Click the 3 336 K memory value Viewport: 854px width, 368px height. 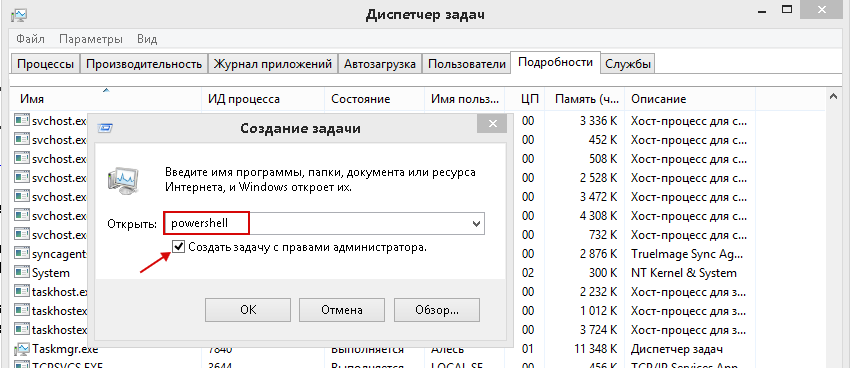(598, 121)
